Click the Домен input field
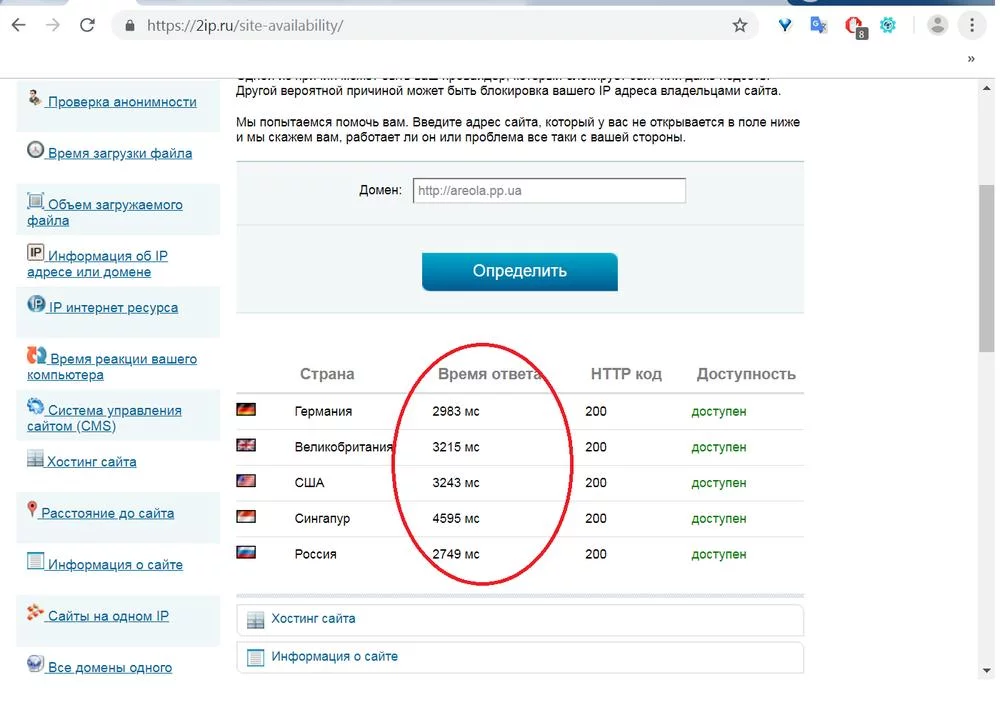This screenshot has height=710, width=1000. pos(549,191)
